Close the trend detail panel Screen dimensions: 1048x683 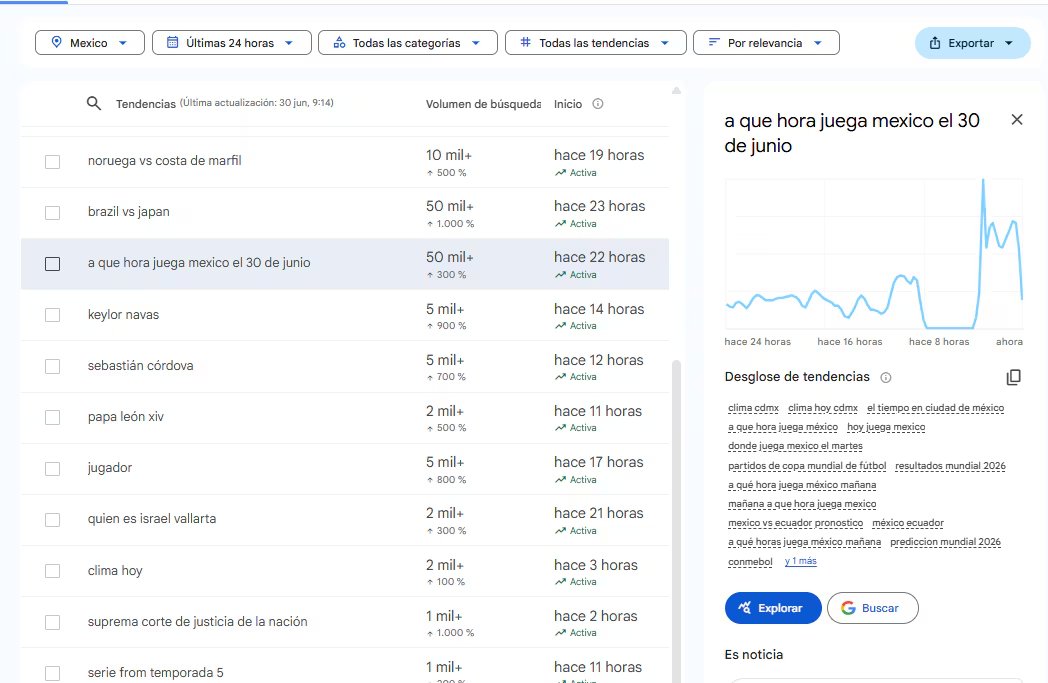[x=1017, y=120]
